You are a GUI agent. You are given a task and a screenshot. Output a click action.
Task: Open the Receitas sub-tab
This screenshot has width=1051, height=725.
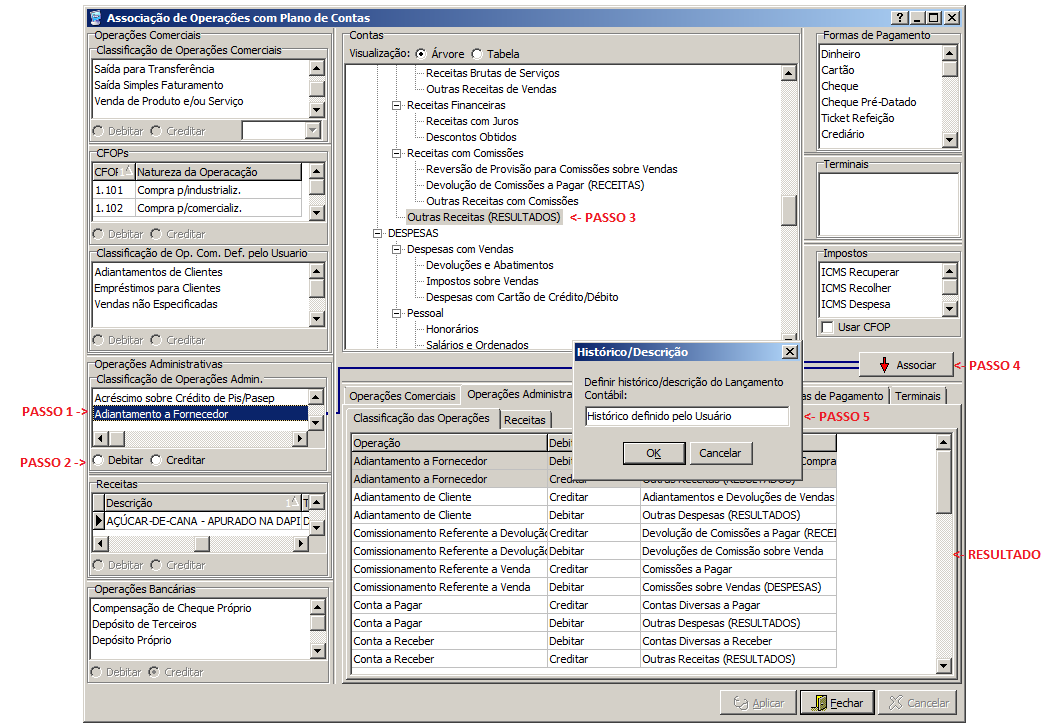524,420
